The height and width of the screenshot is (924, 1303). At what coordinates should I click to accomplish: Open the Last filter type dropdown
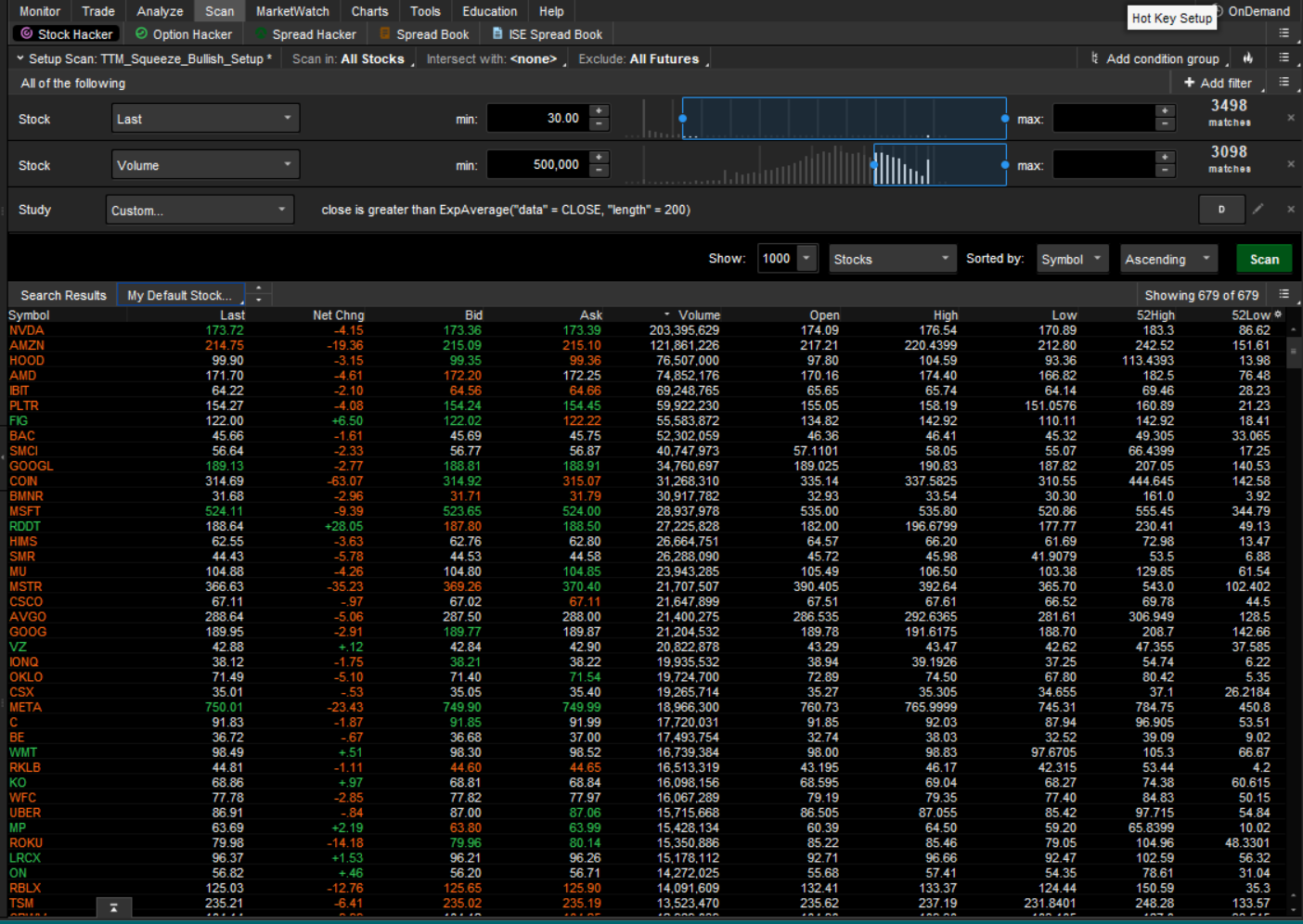click(x=205, y=119)
